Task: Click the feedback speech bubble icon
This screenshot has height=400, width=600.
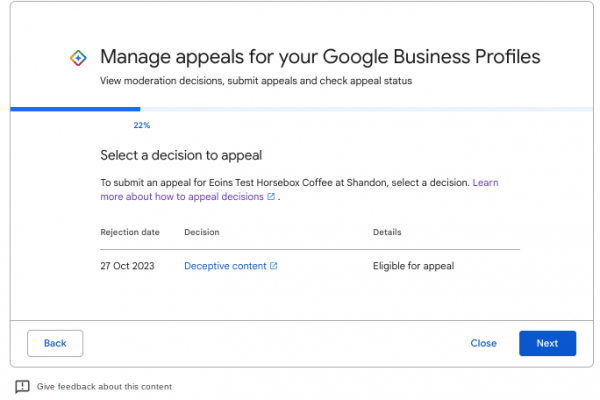Action: 22,386
